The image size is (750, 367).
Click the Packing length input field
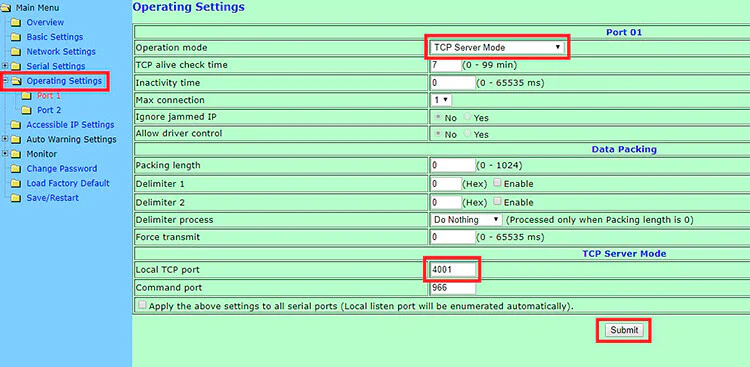coord(453,166)
